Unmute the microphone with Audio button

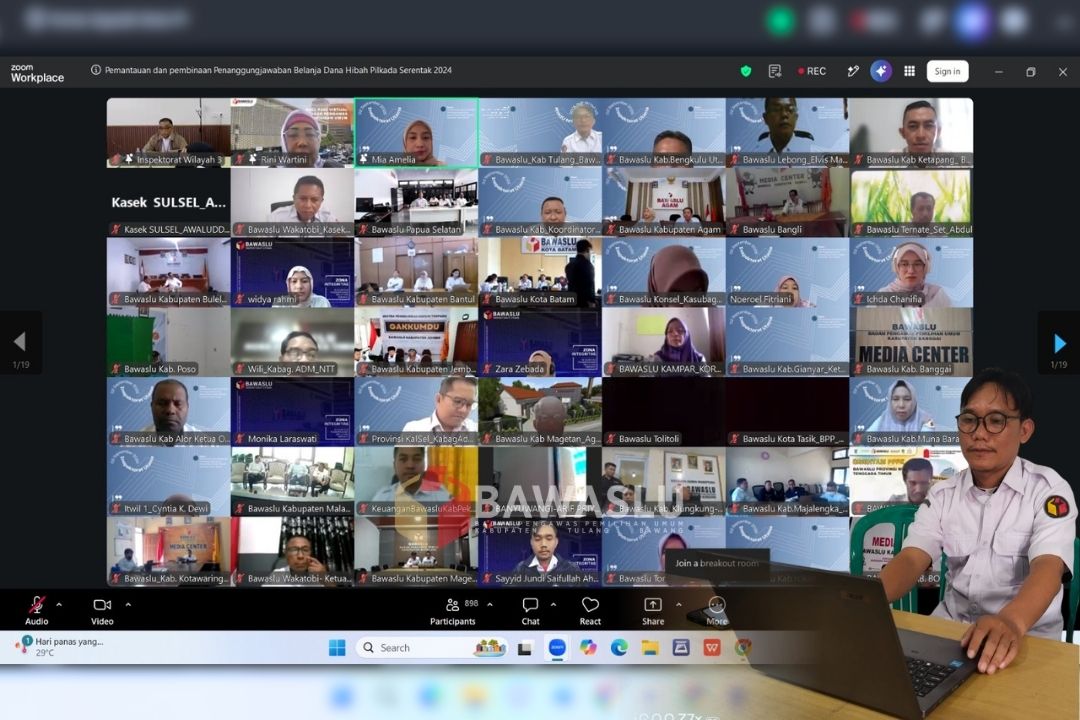37,610
